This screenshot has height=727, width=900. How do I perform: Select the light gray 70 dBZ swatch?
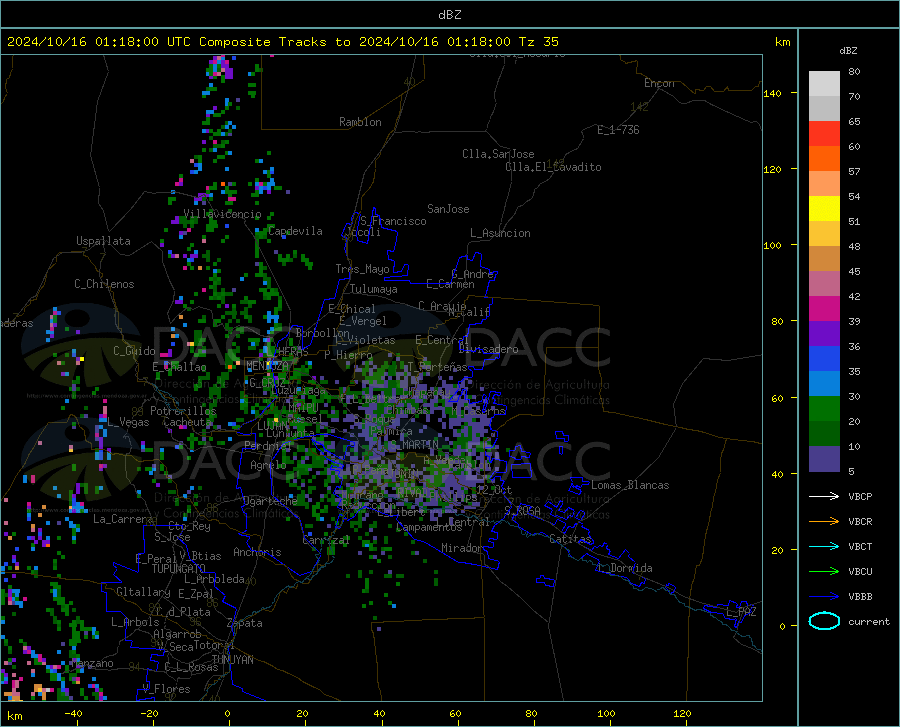tap(824, 84)
